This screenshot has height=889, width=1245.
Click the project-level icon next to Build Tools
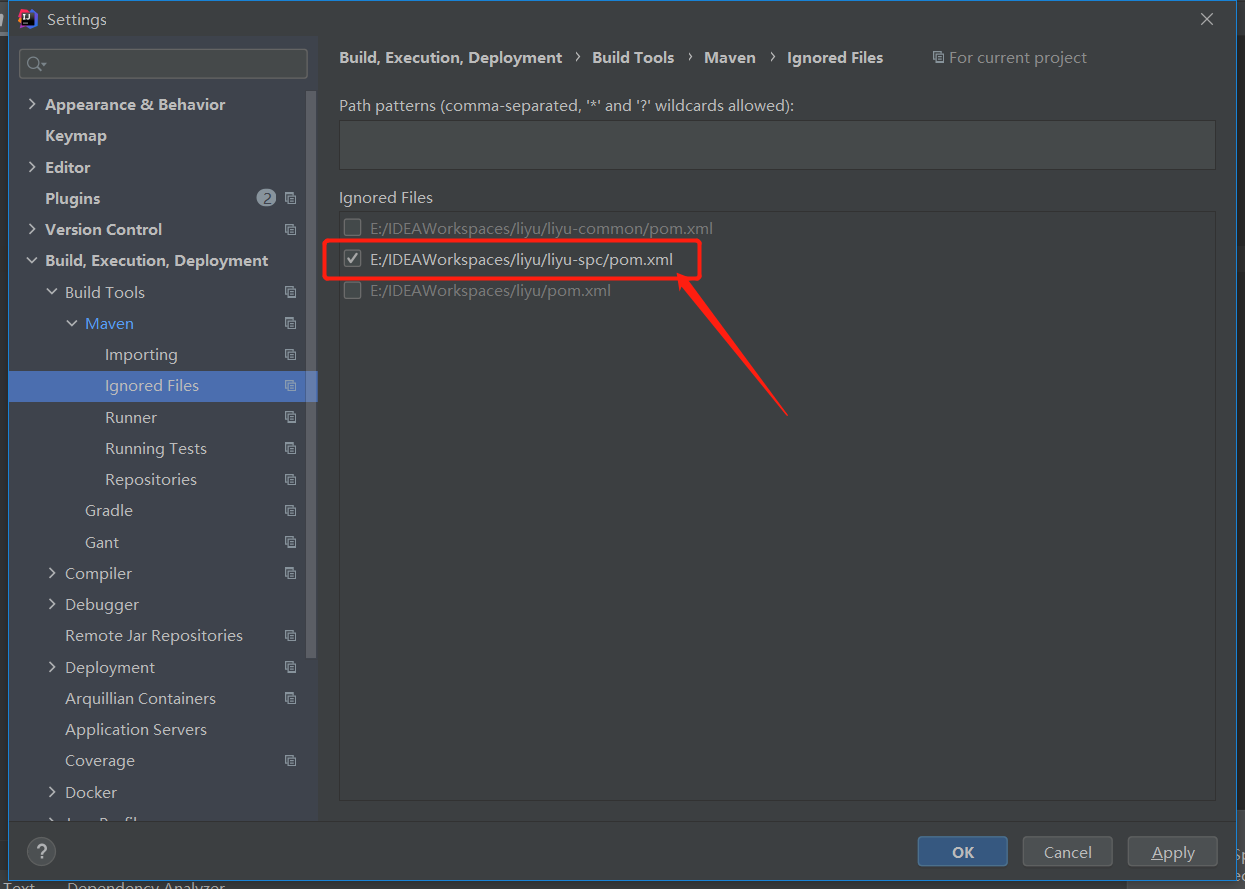point(290,292)
